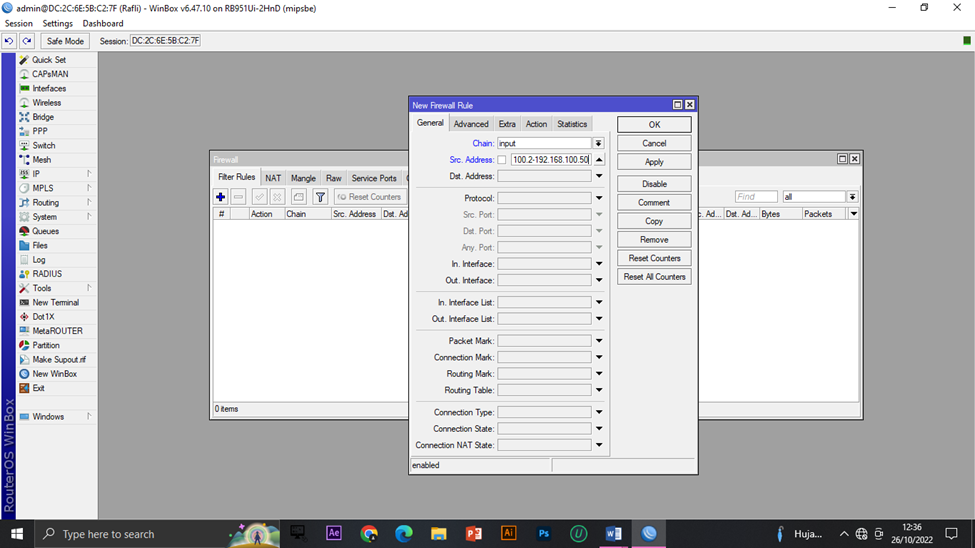Switch to Extra tab

[x=507, y=124]
